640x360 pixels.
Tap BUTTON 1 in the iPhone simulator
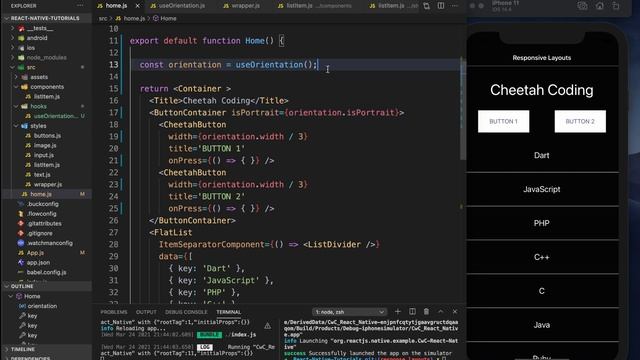(x=504, y=122)
